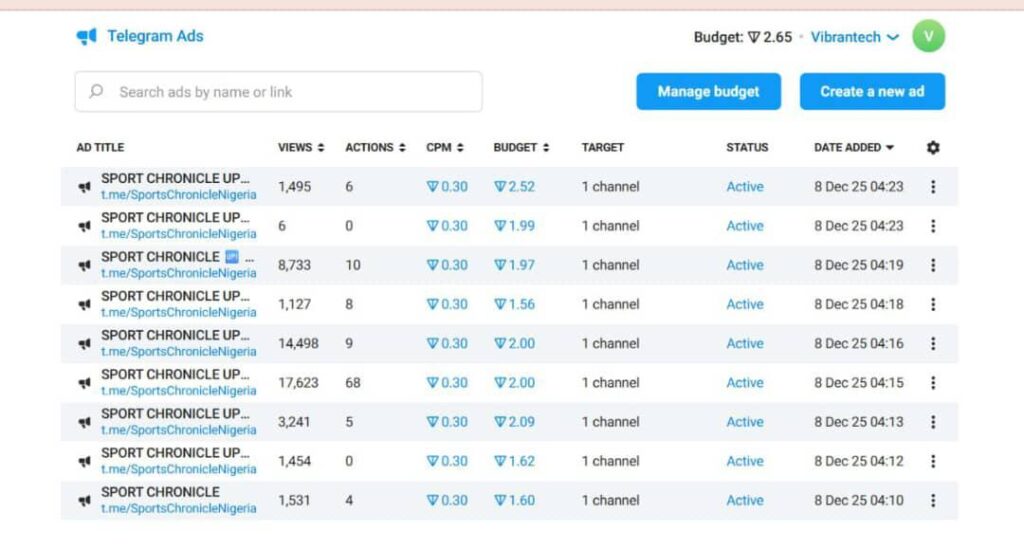Click Active status of 04:10 ad
Viewport: 1024px width, 549px height.
click(744, 500)
